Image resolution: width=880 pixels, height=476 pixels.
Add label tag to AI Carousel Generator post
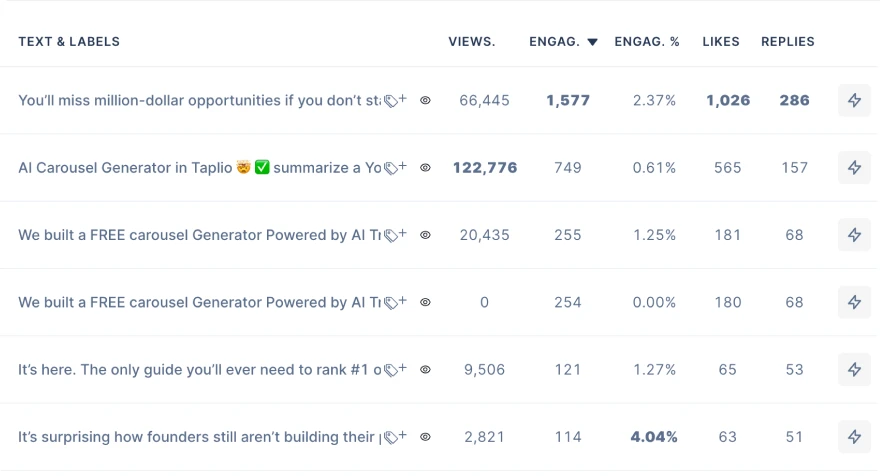396,168
